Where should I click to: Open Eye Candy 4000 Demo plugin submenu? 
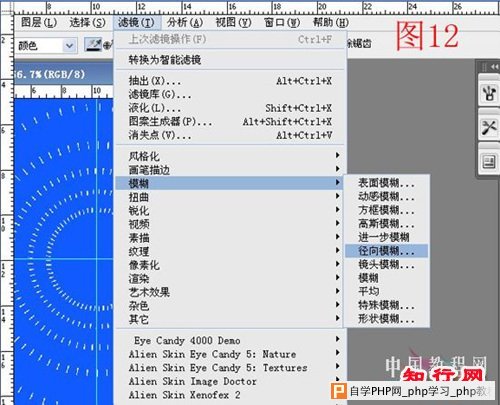230,340
